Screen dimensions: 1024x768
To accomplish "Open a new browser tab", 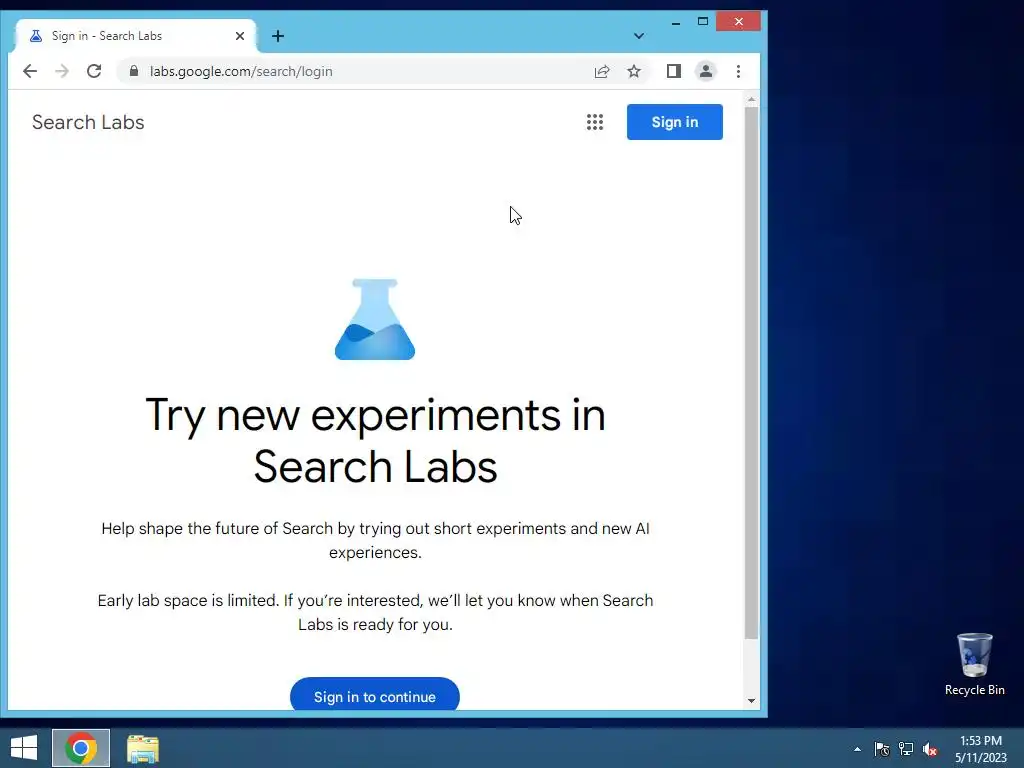I will click(278, 36).
